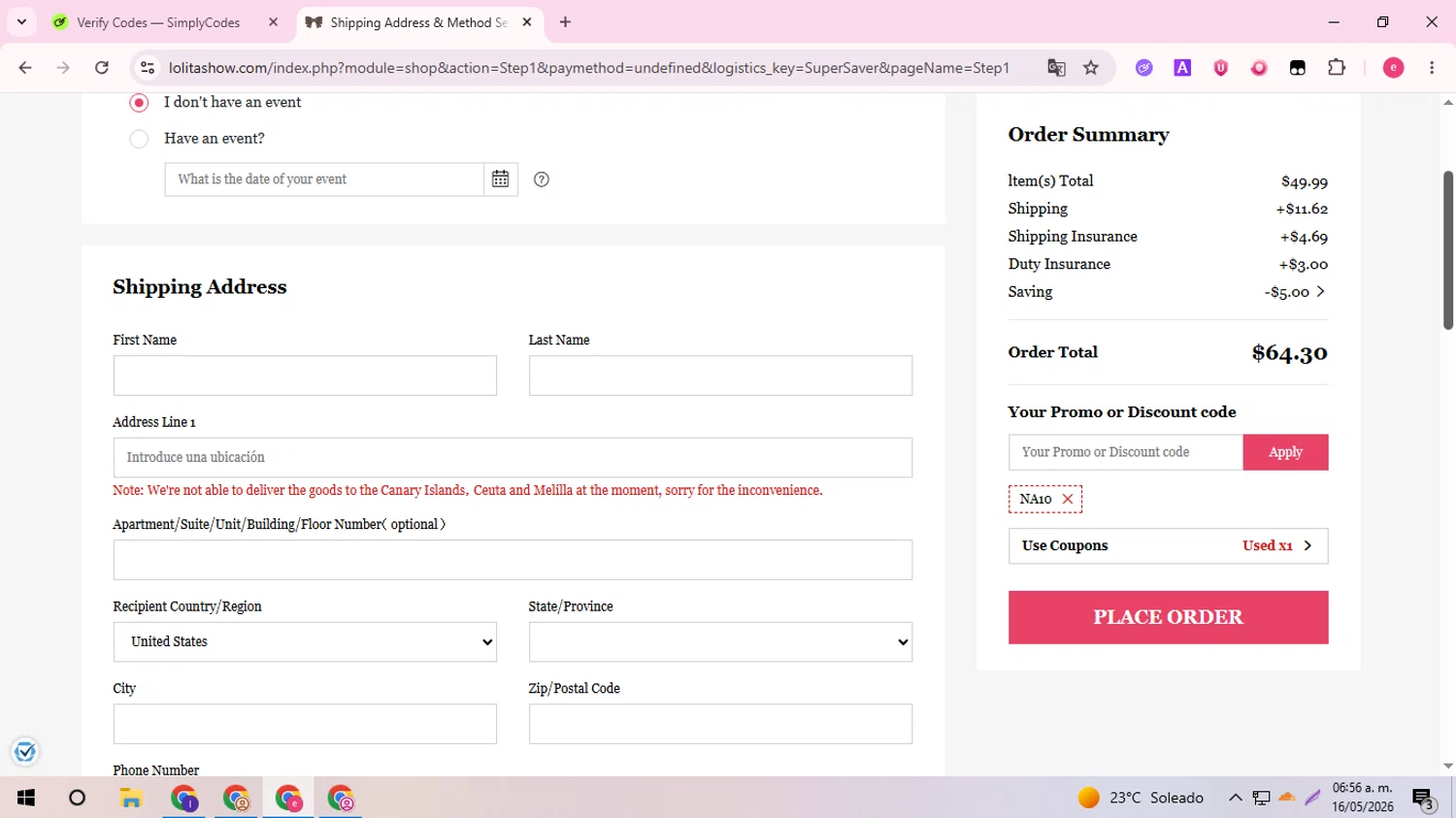Bookmark this page with the star icon

pyautogui.click(x=1091, y=68)
